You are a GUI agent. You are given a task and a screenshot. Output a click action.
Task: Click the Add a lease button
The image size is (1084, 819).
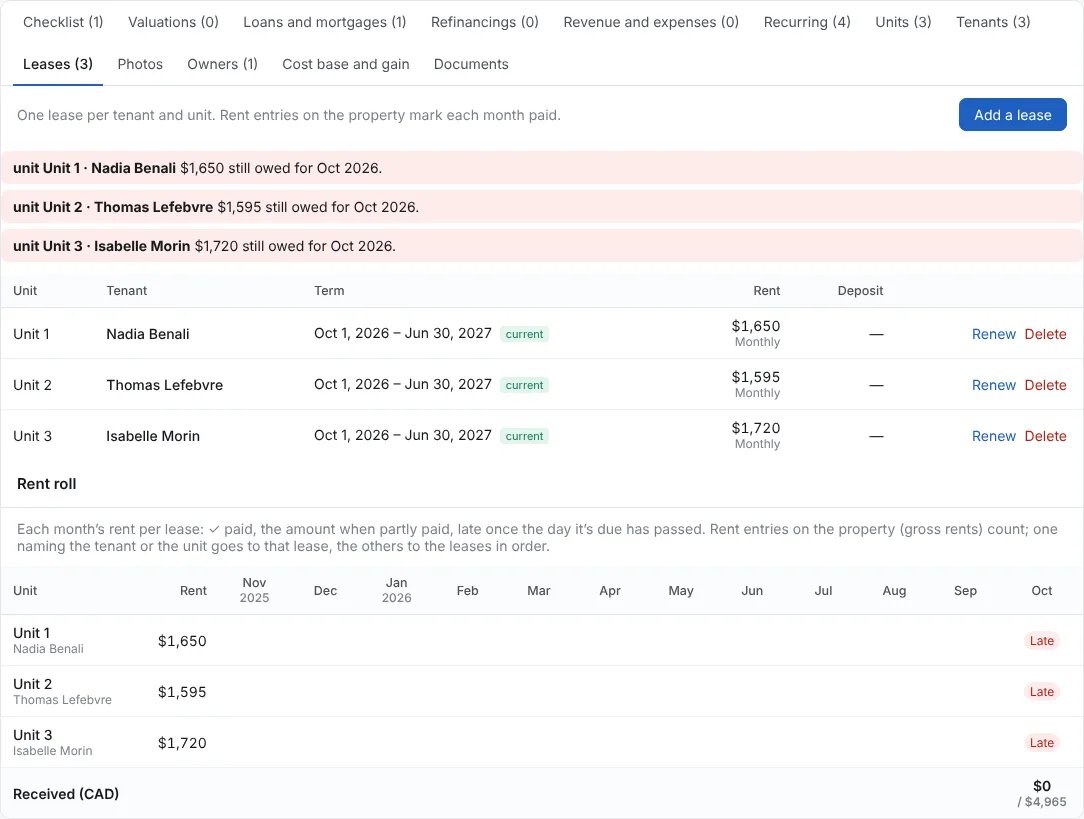point(1013,115)
